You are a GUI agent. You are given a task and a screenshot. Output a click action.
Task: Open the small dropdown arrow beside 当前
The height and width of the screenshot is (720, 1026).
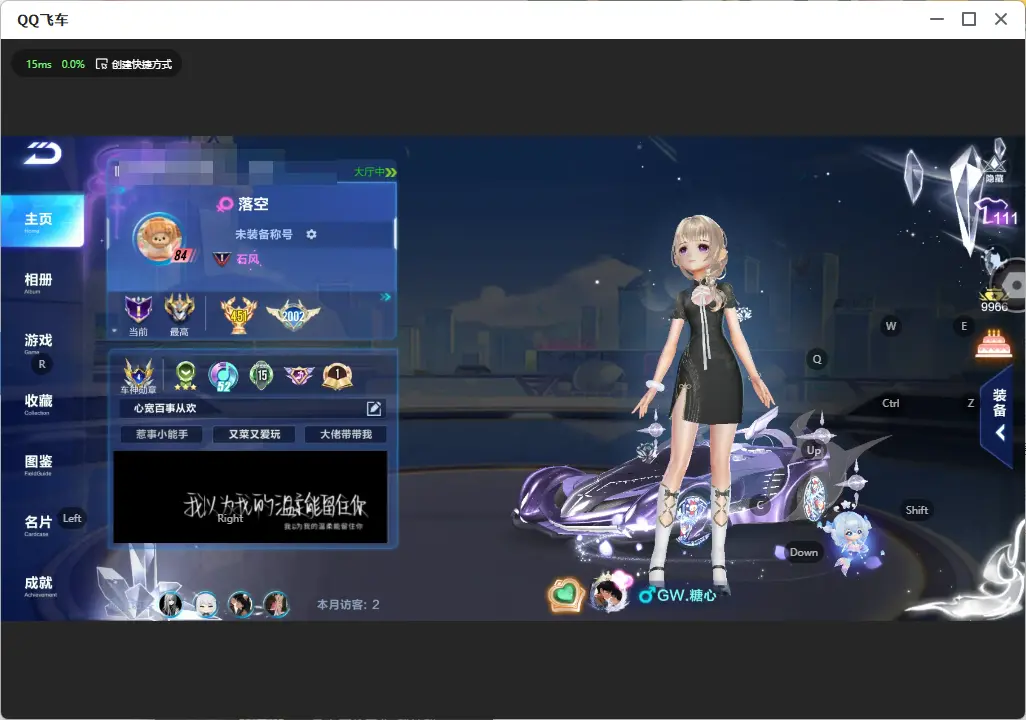[x=115, y=332]
